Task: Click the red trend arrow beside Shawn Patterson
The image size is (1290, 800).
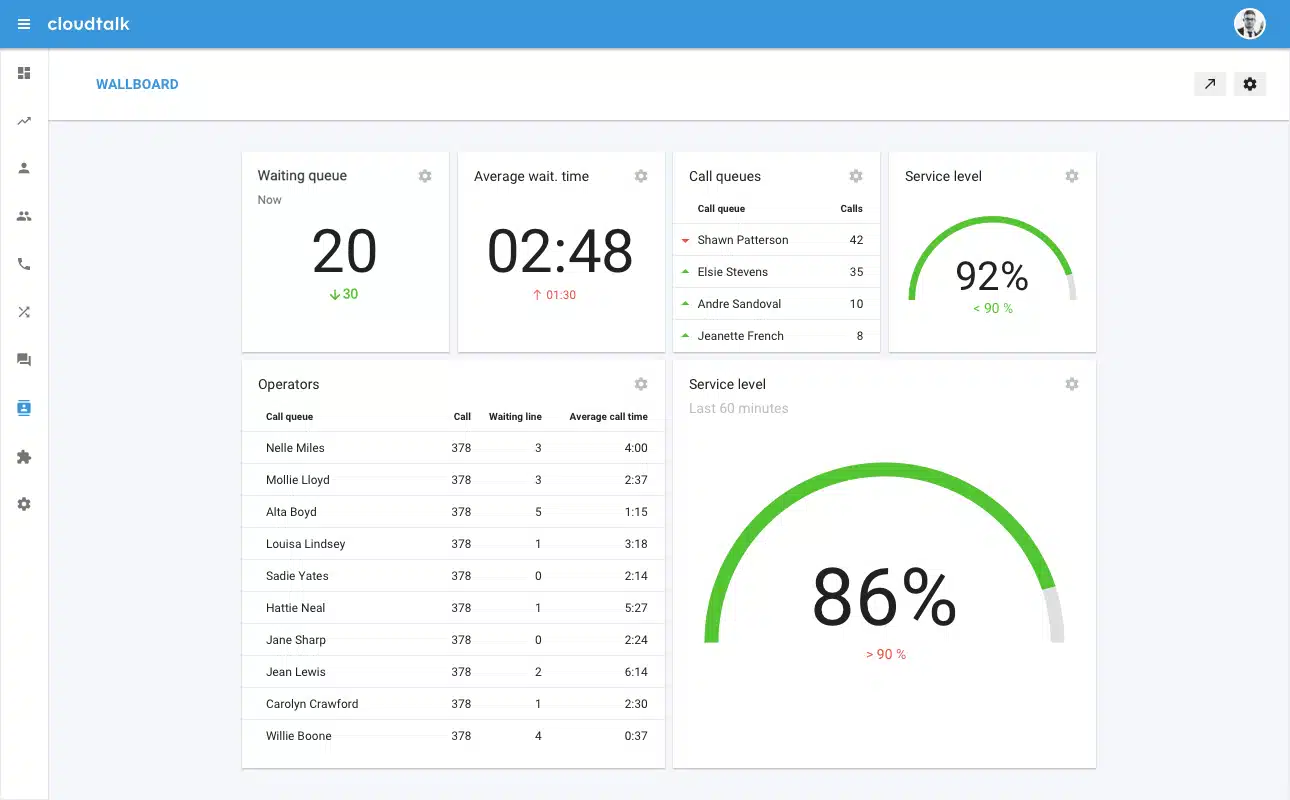Action: (684, 239)
